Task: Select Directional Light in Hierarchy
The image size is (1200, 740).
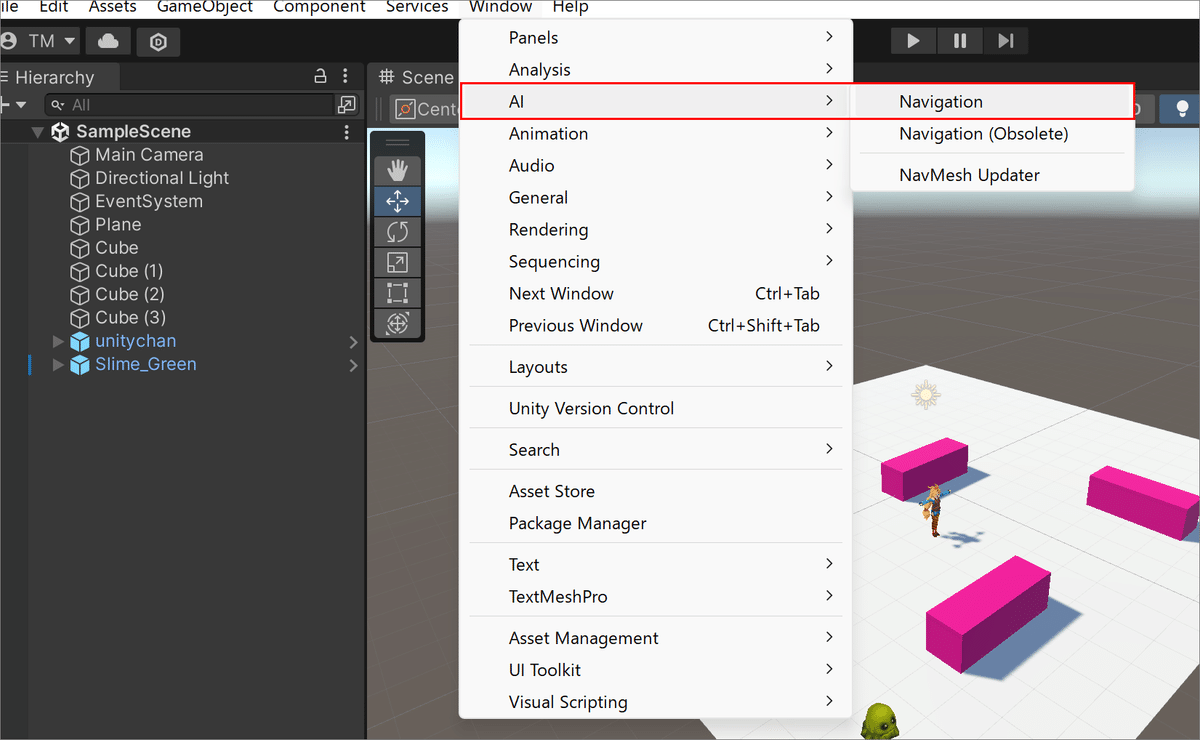Action: [162, 178]
